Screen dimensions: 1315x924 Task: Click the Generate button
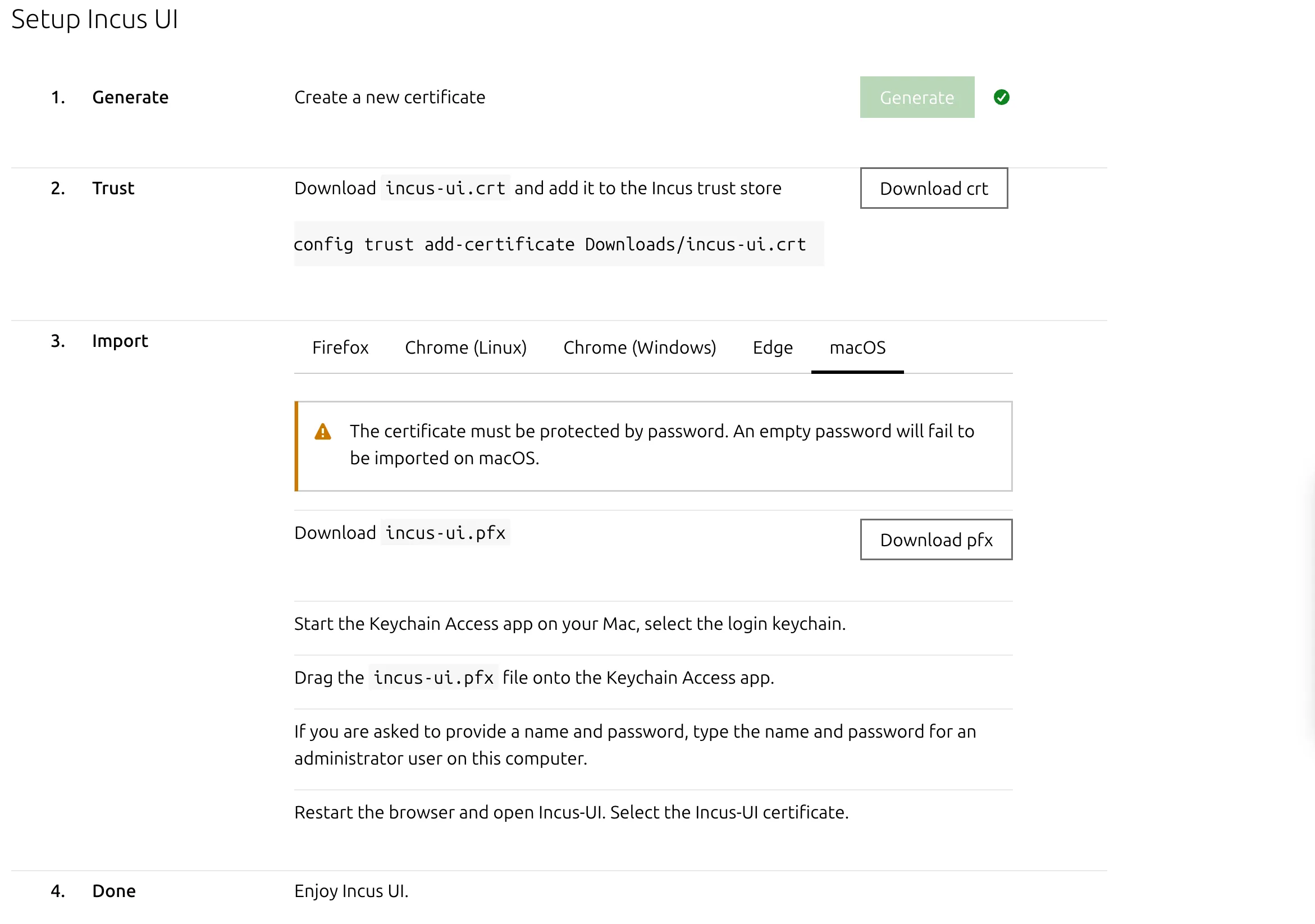(x=916, y=97)
